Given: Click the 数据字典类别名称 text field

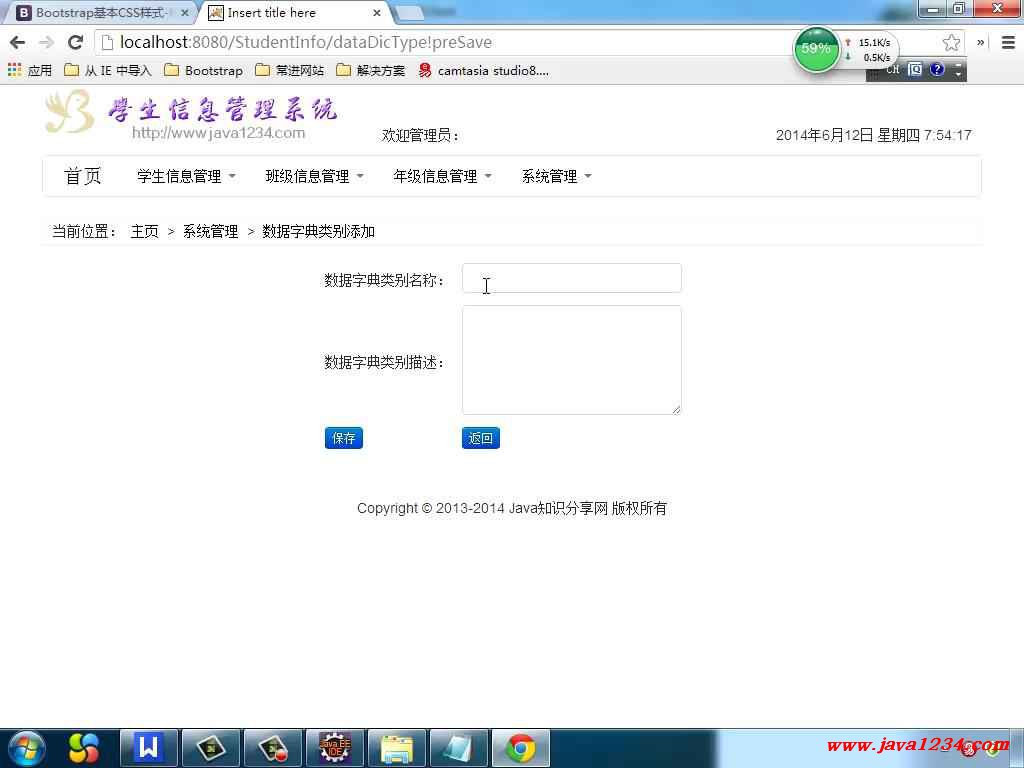Looking at the screenshot, I should pyautogui.click(x=571, y=278).
